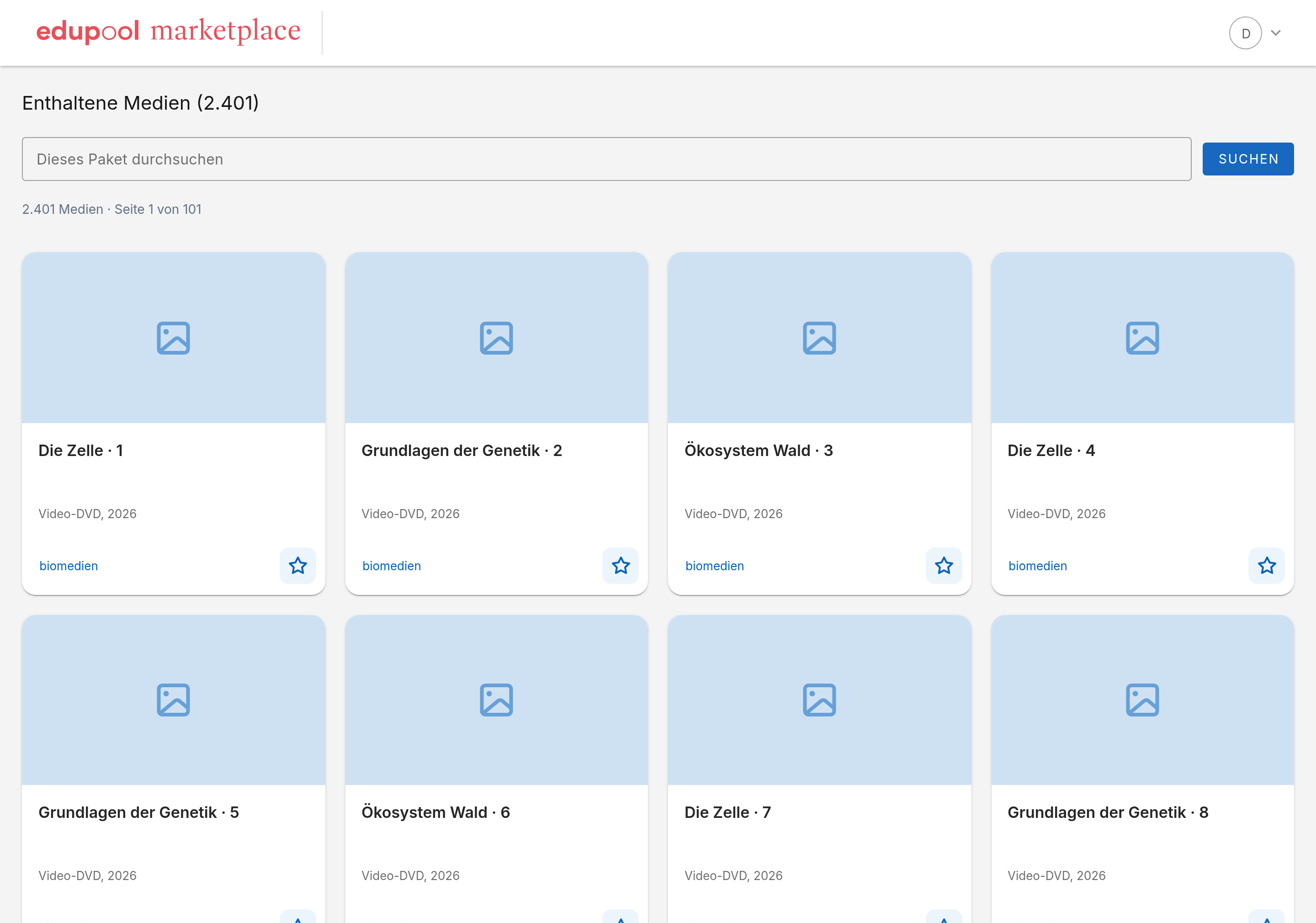This screenshot has width=1316, height=923.
Task: Click Video-DVD, 2026 under Die Zelle · 1
Action: click(x=87, y=514)
